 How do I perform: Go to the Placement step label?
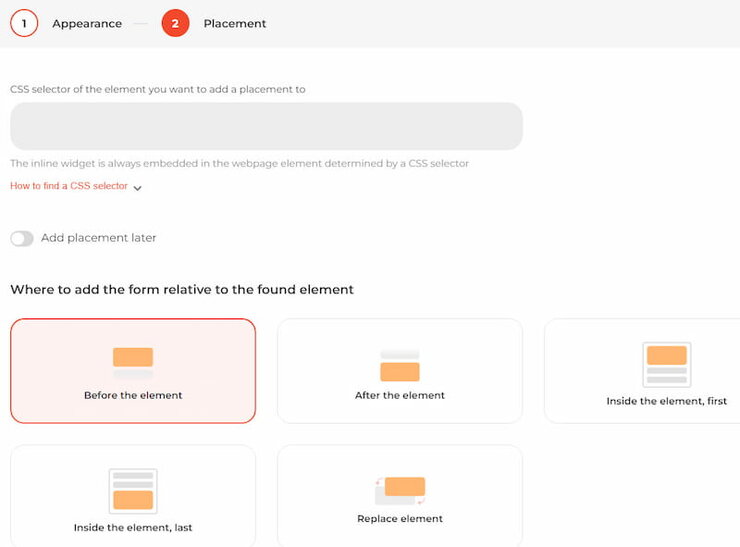coord(235,24)
